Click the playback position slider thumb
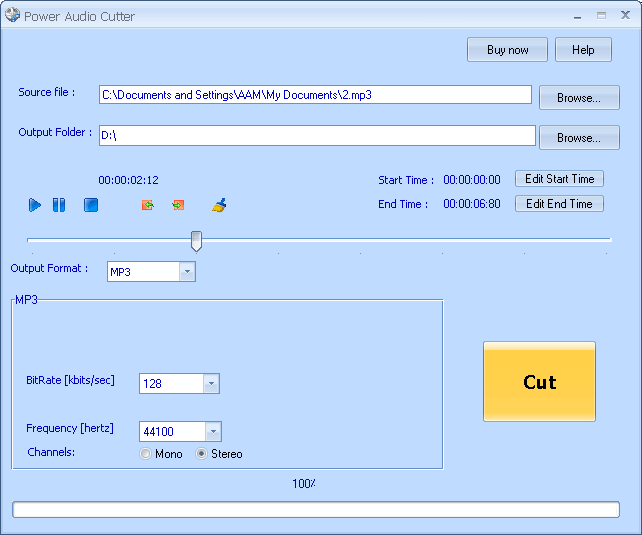 197,241
